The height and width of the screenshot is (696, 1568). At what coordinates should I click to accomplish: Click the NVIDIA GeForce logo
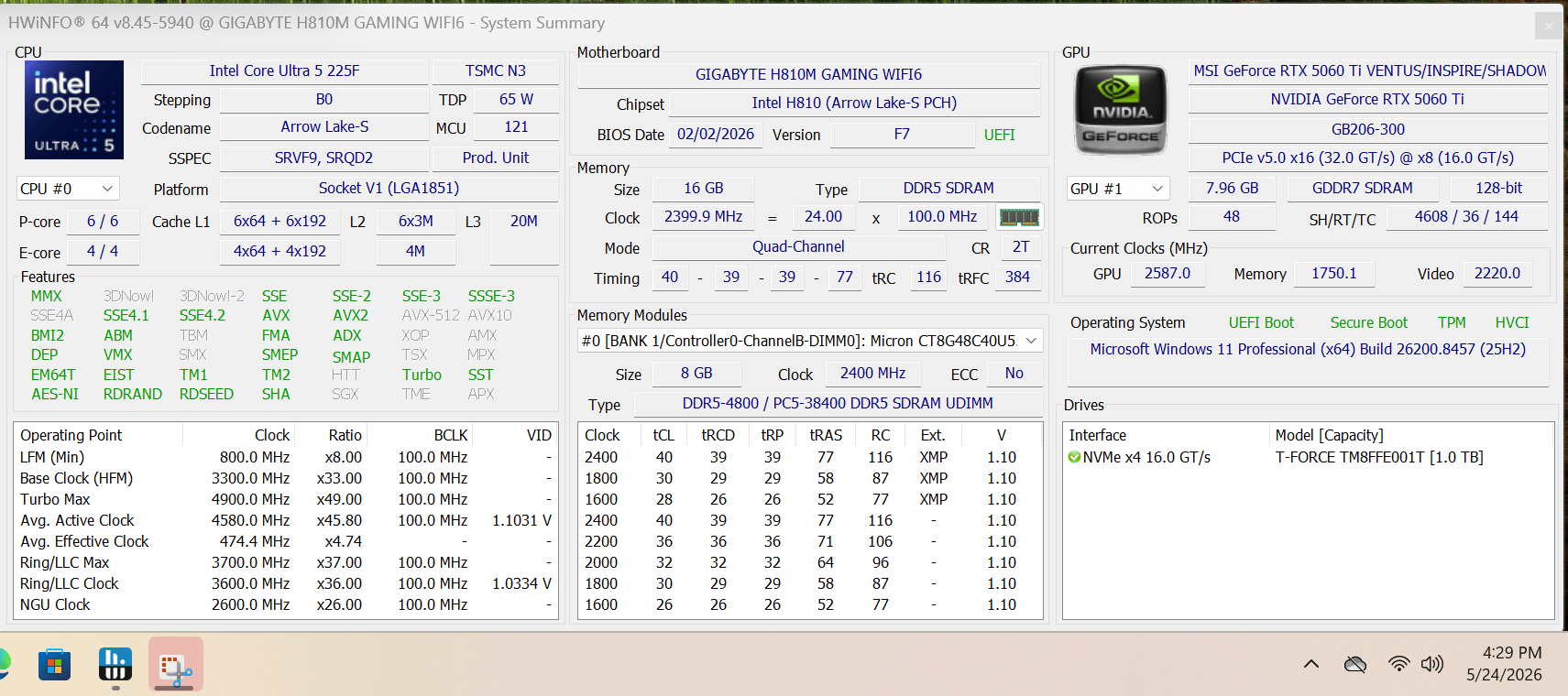pyautogui.click(x=1120, y=110)
